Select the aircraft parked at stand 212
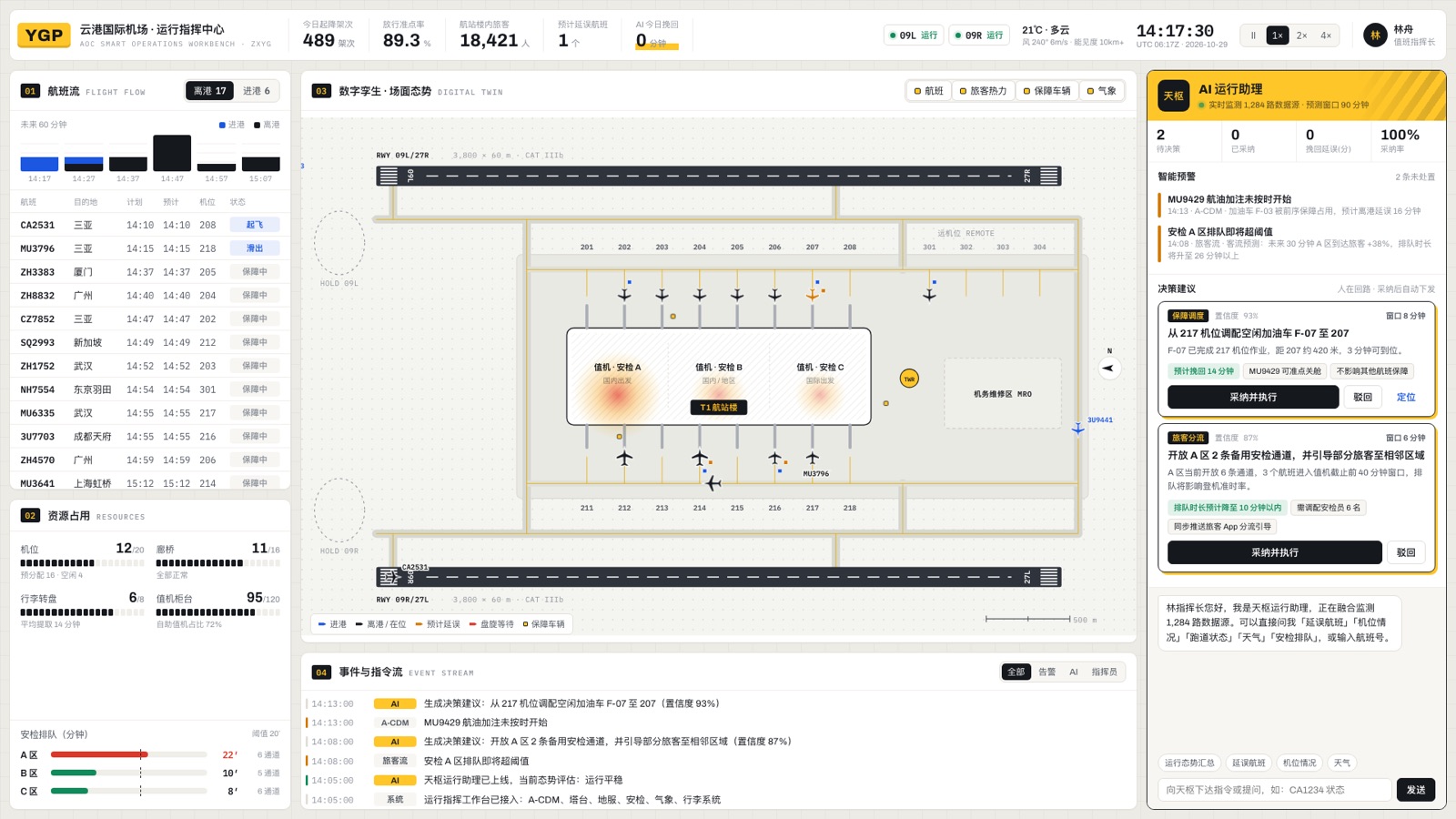This screenshot has height=819, width=1456. click(x=624, y=458)
